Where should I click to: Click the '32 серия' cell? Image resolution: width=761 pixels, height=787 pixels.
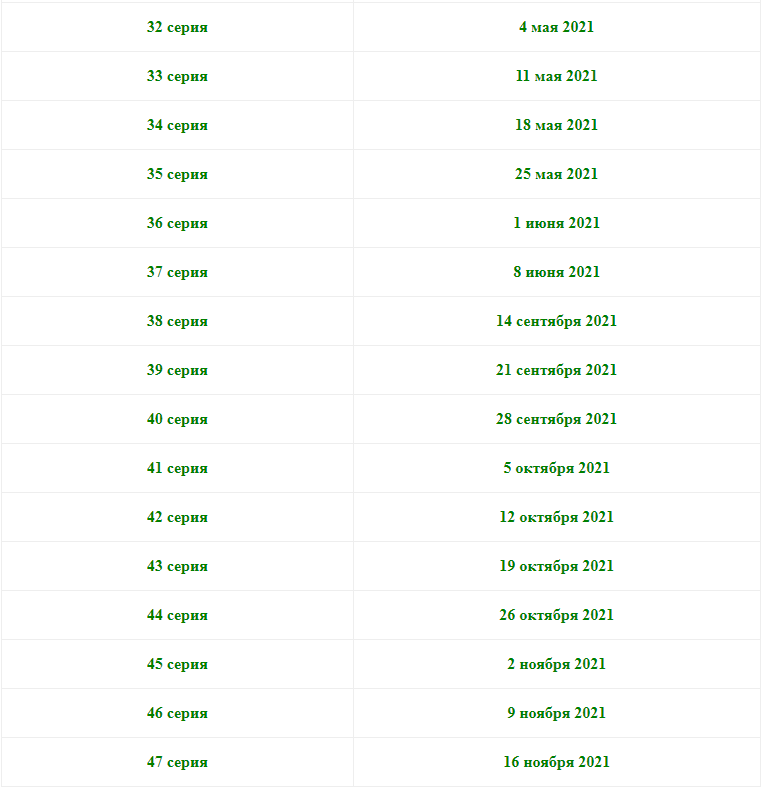click(x=177, y=27)
